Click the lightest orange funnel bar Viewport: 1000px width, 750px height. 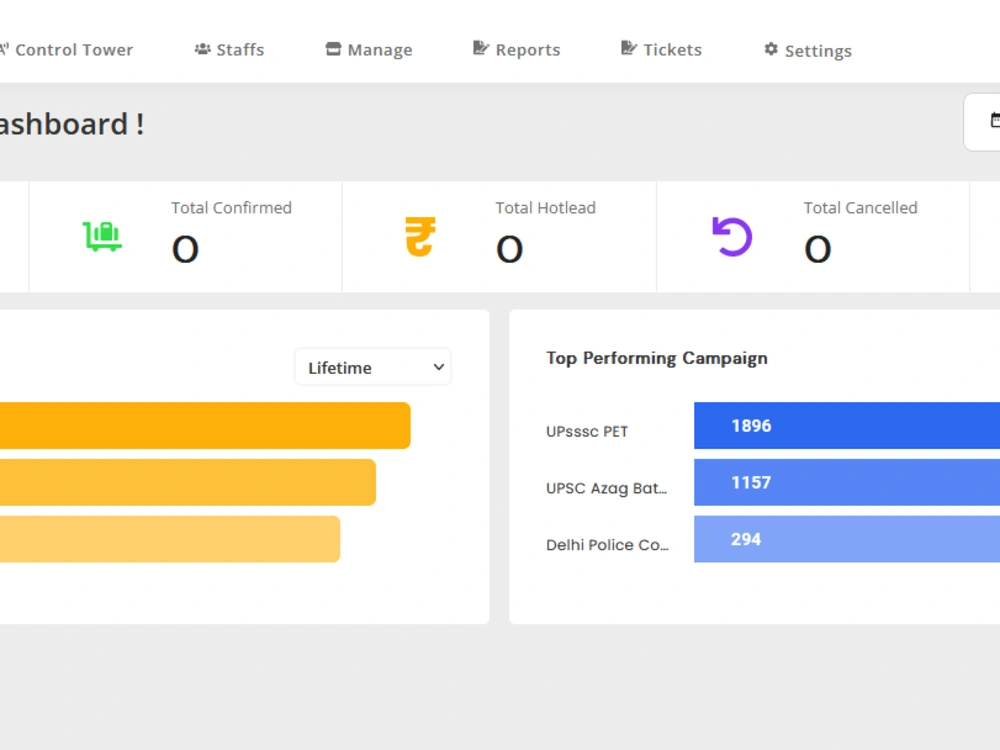(170, 539)
